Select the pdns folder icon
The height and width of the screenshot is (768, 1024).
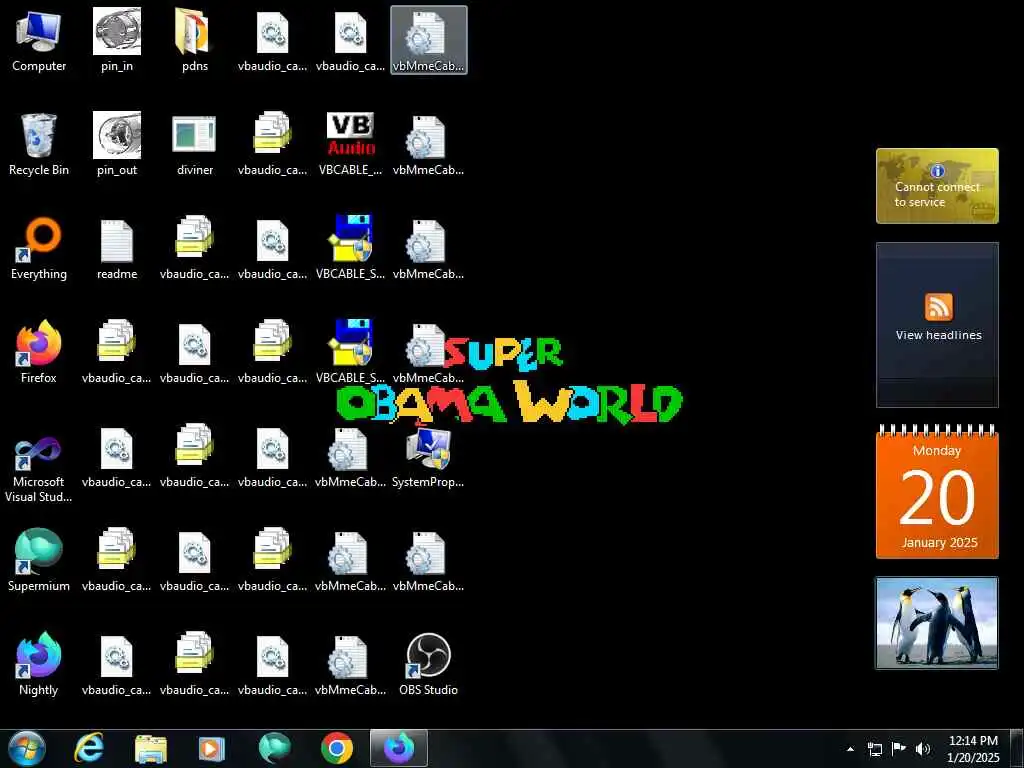pyautogui.click(x=195, y=40)
